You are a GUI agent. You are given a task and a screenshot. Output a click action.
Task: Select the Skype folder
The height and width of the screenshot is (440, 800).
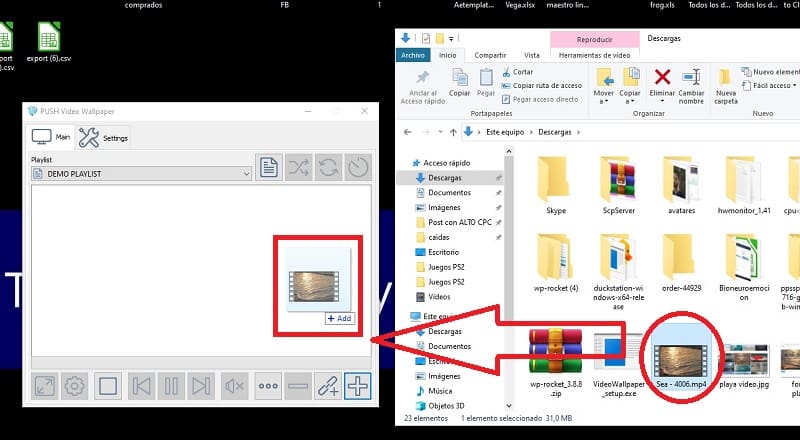555,185
